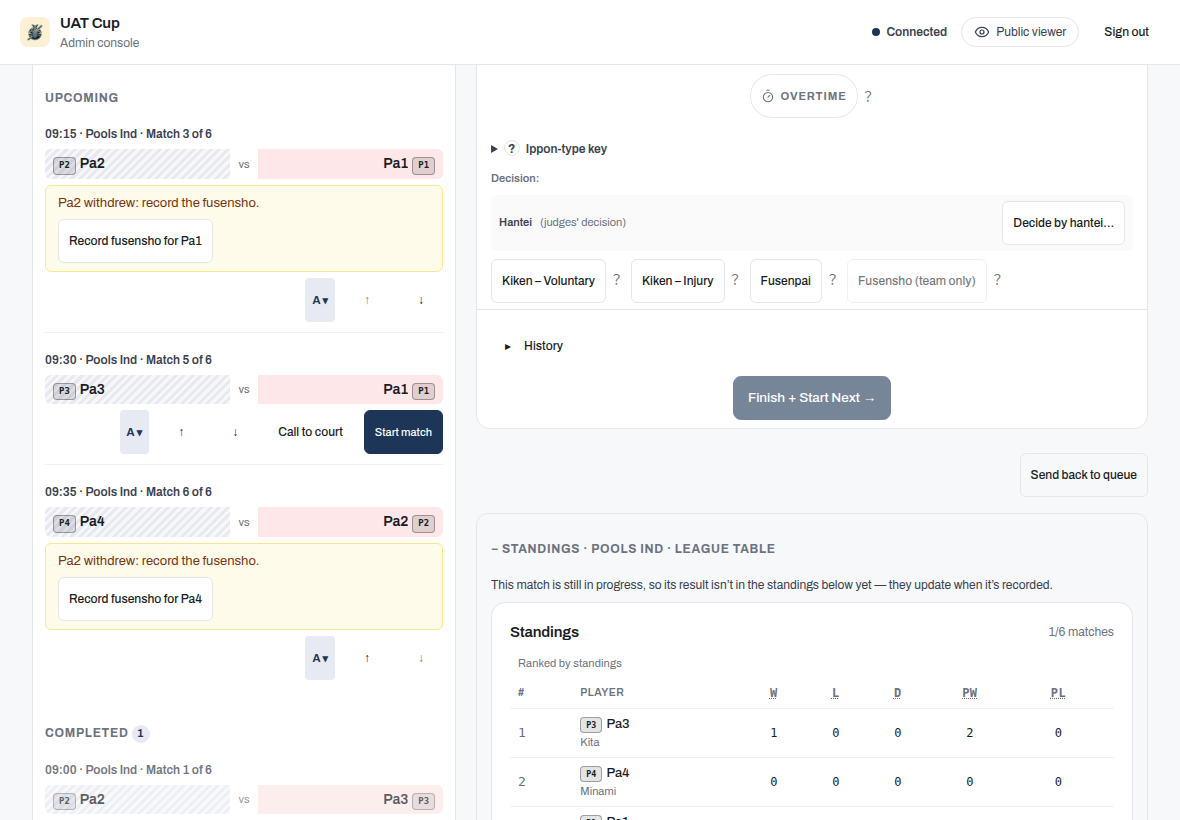Move Match 3 up in queue

(367, 300)
